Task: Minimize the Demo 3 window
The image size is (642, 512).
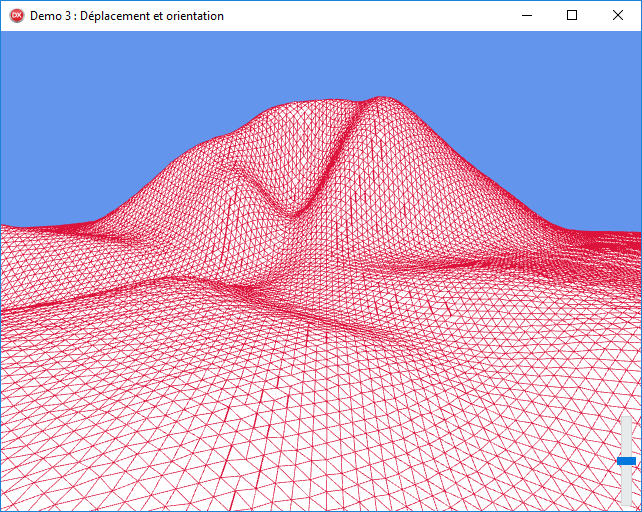Action: tap(527, 16)
